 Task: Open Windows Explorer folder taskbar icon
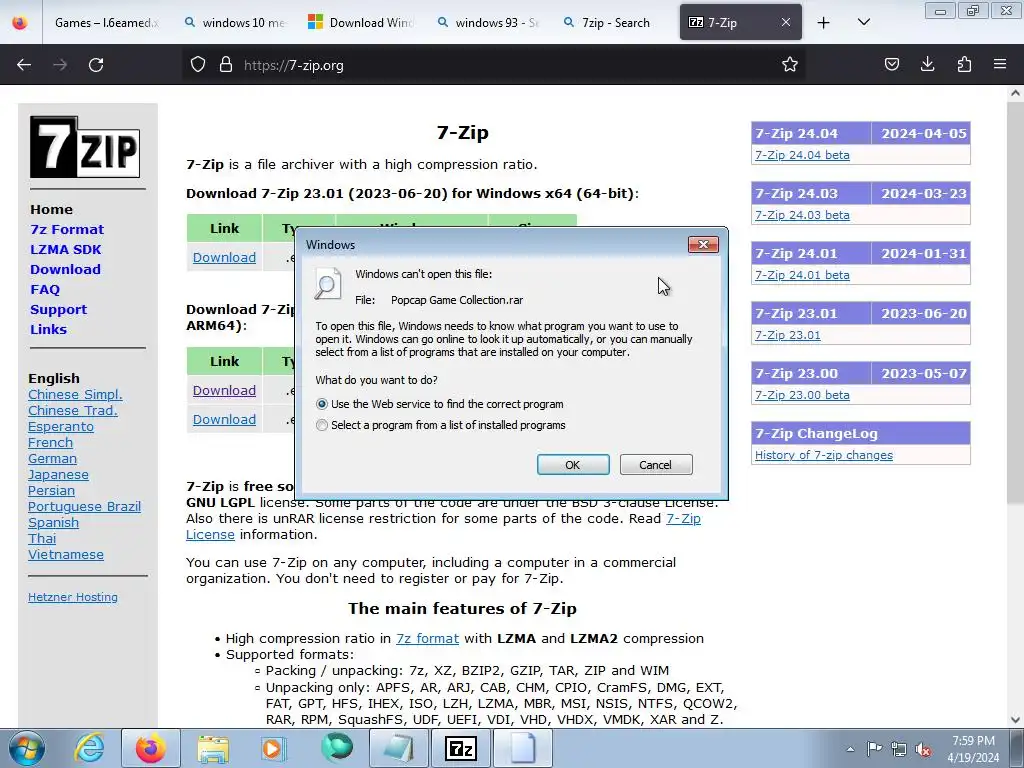[x=213, y=749]
